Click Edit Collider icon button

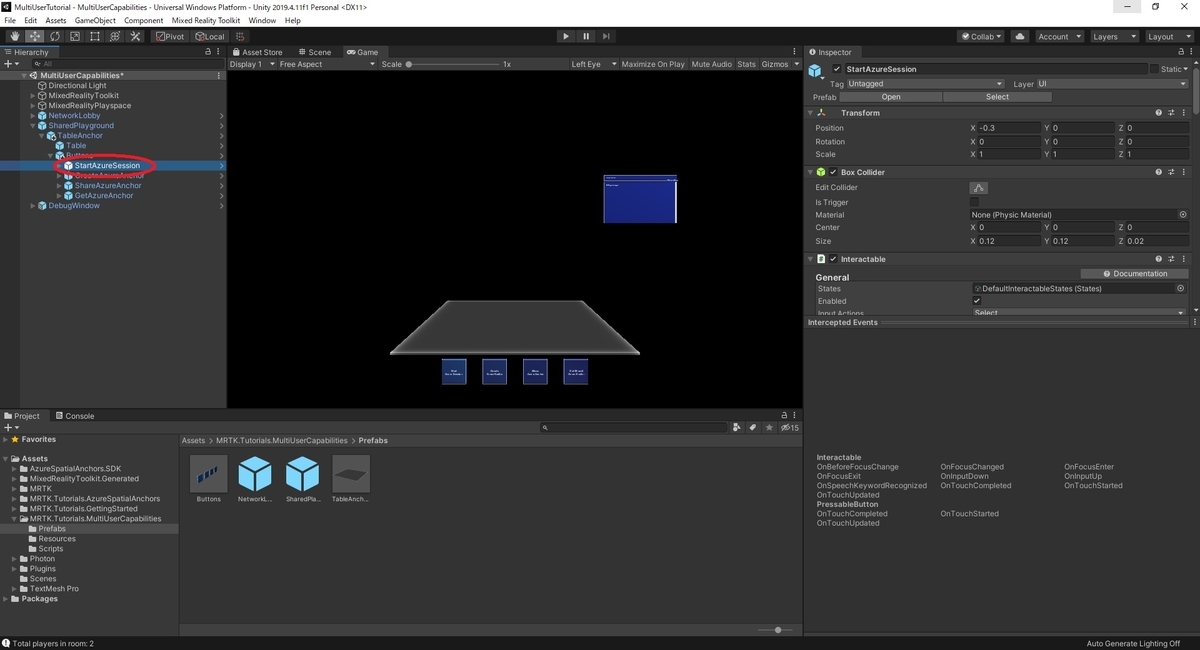pyautogui.click(x=979, y=188)
